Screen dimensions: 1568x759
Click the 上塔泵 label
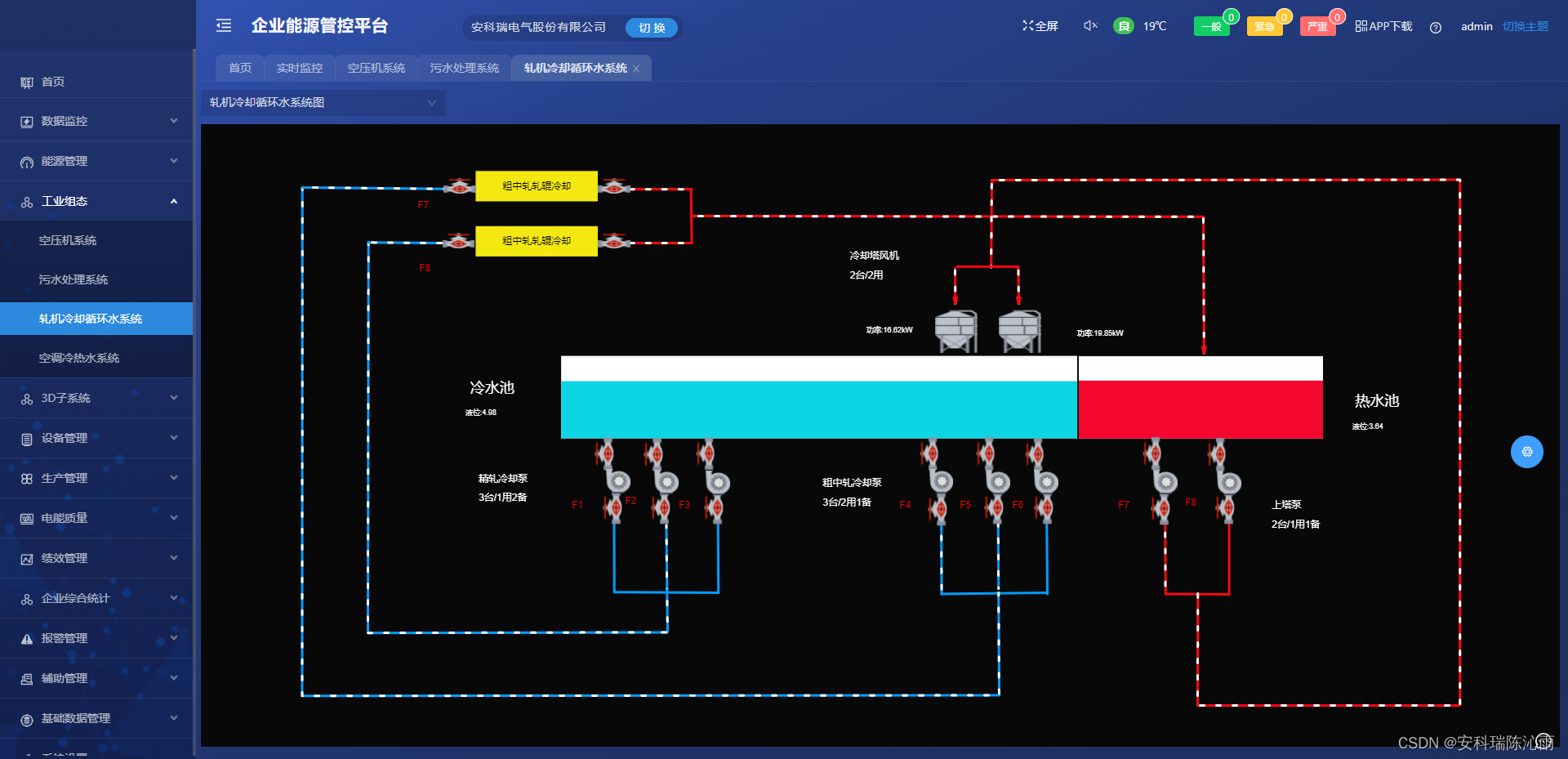(1286, 505)
